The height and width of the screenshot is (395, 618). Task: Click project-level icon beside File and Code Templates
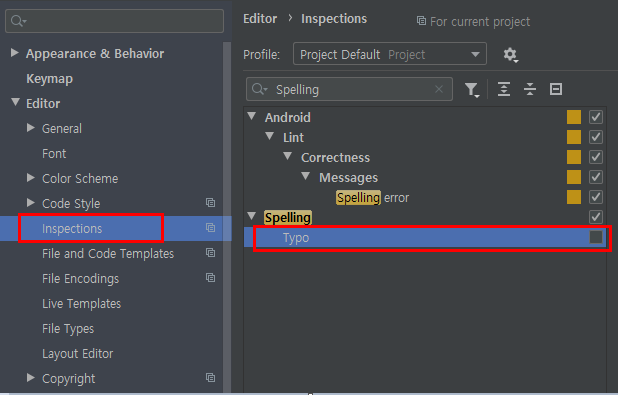tap(210, 253)
